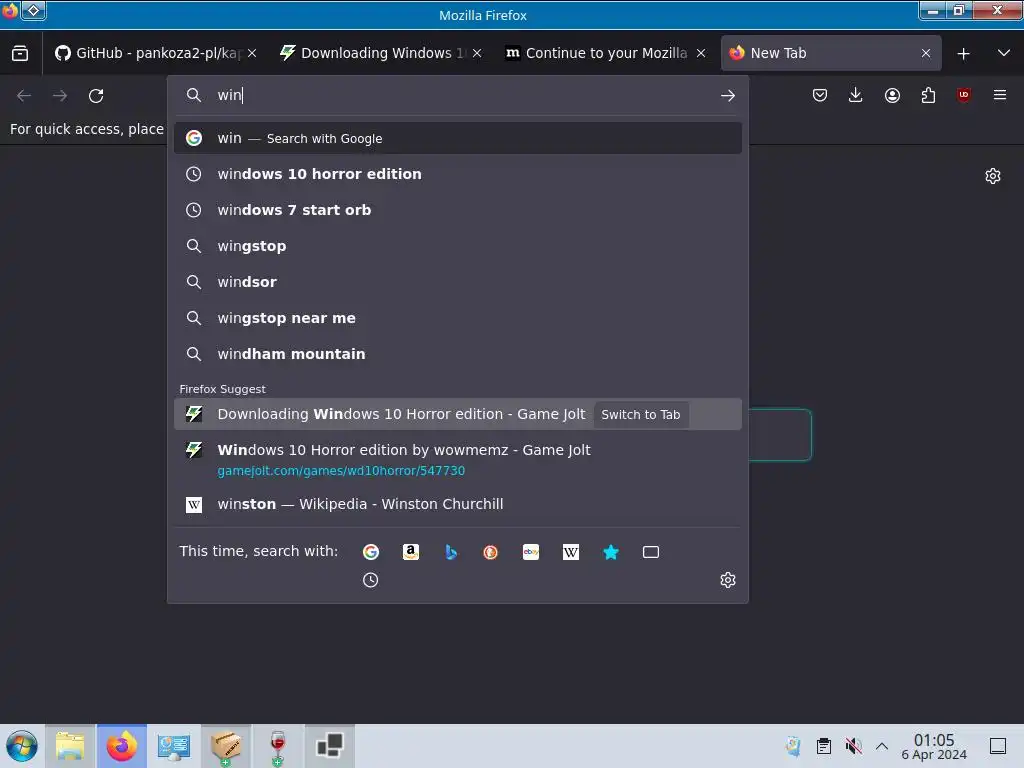The width and height of the screenshot is (1024, 768).
Task: Open Firefox View tab list icon
Action: coord(20,53)
